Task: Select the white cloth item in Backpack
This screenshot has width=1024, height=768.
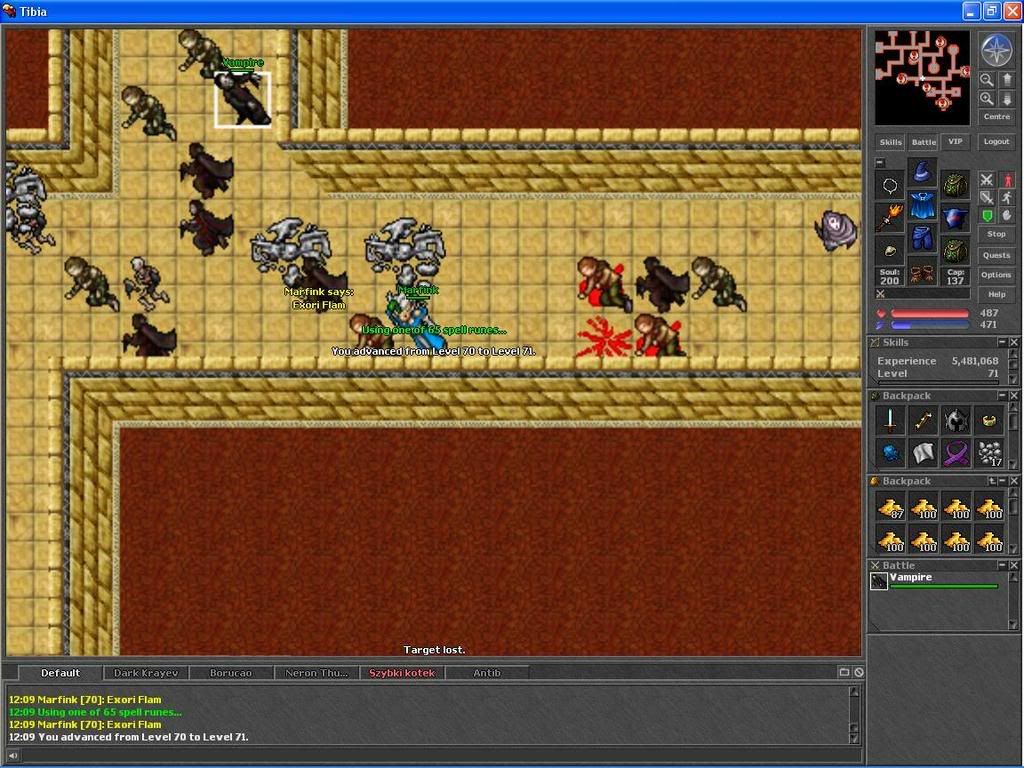Action: coord(923,453)
